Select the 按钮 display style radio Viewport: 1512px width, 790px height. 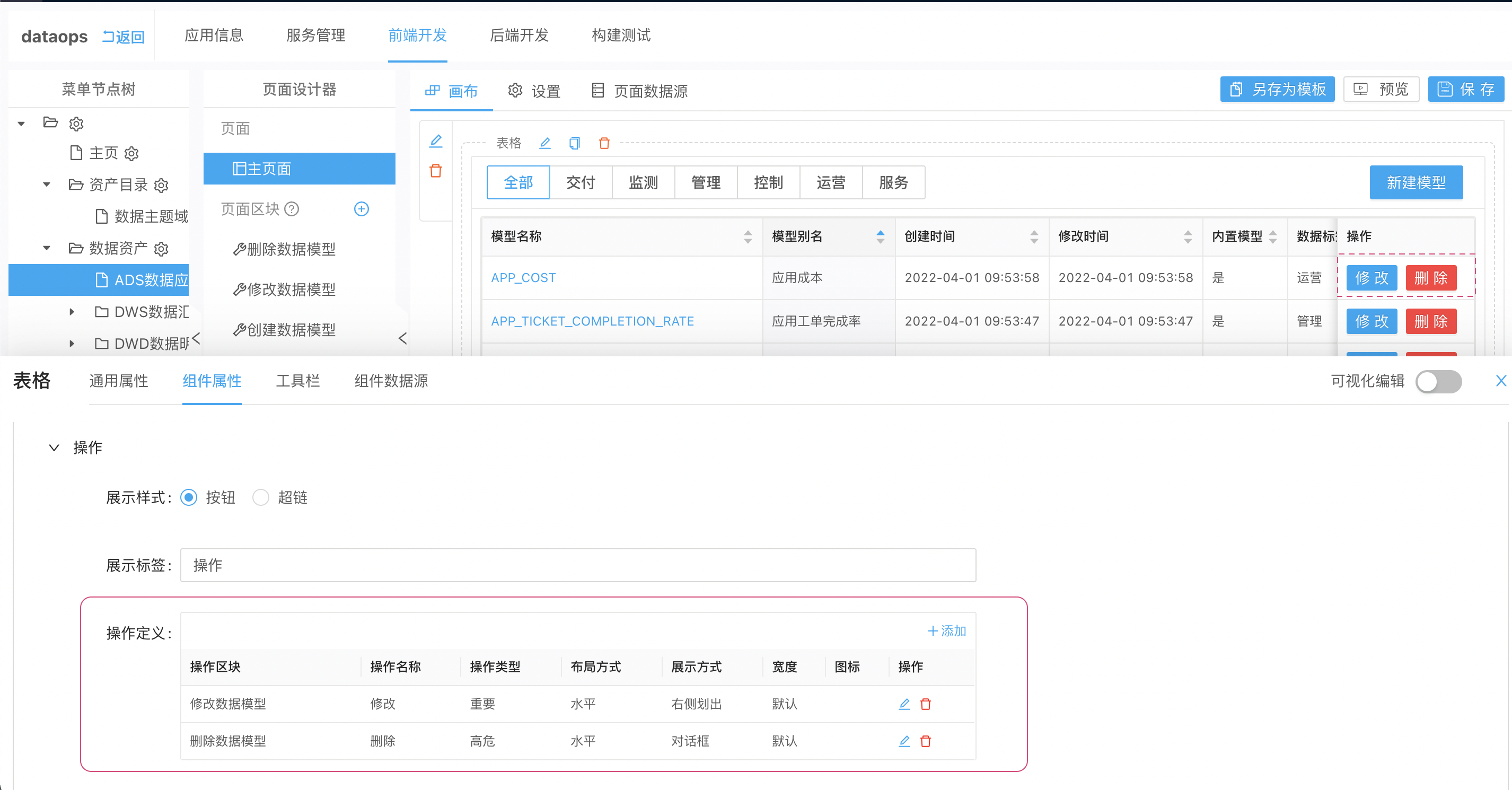[x=189, y=497]
